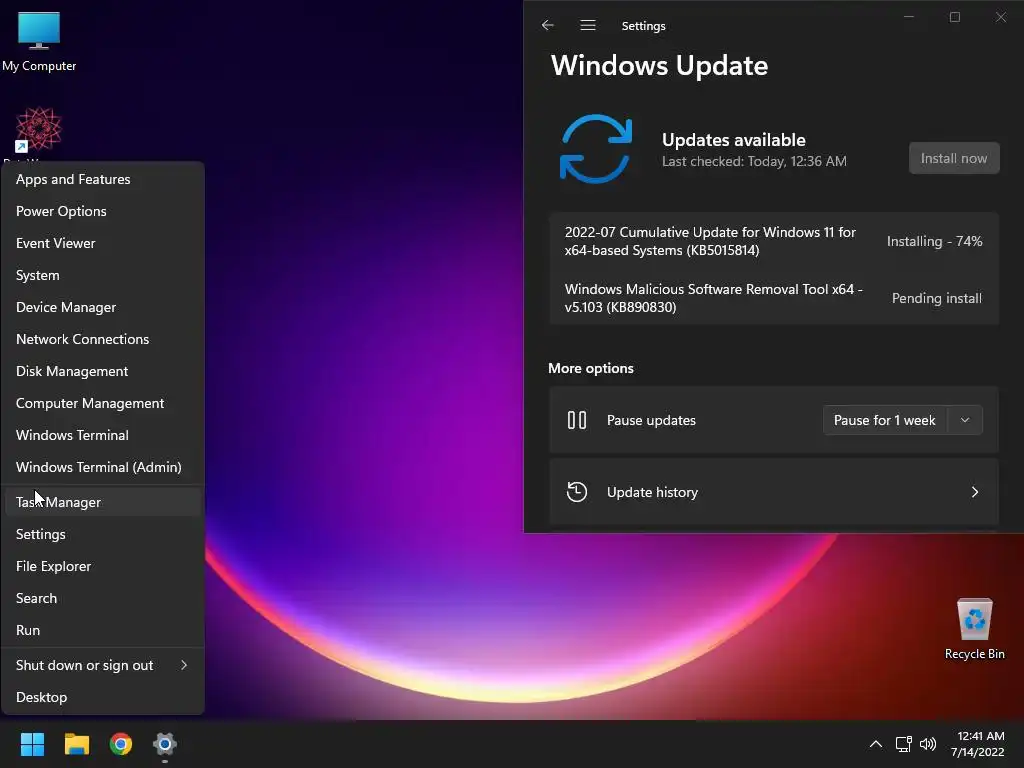The height and width of the screenshot is (768, 1024).
Task: Open the pause duration dropdown arrow
Action: pos(965,420)
